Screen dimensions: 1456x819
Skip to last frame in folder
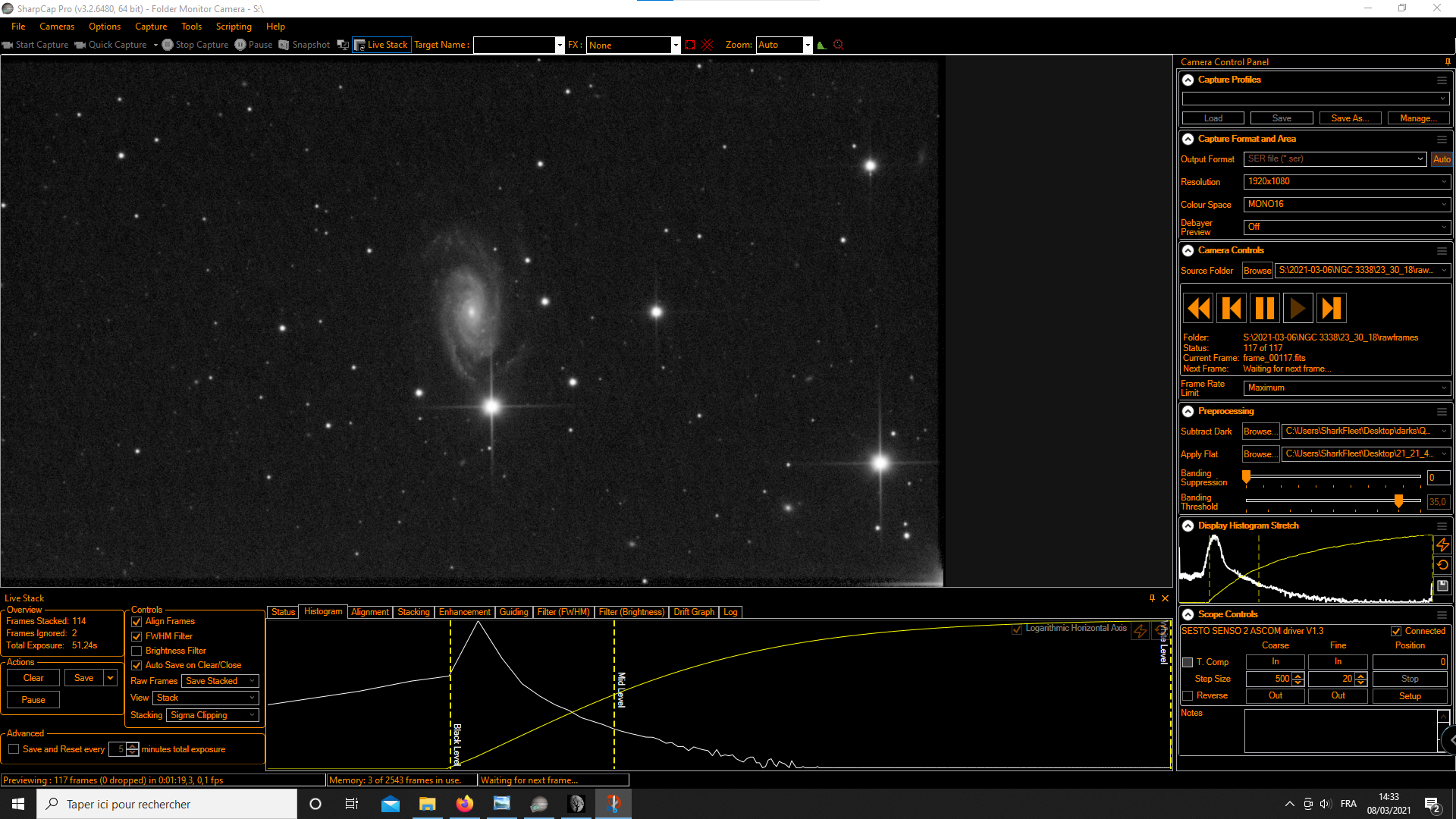click(1331, 309)
